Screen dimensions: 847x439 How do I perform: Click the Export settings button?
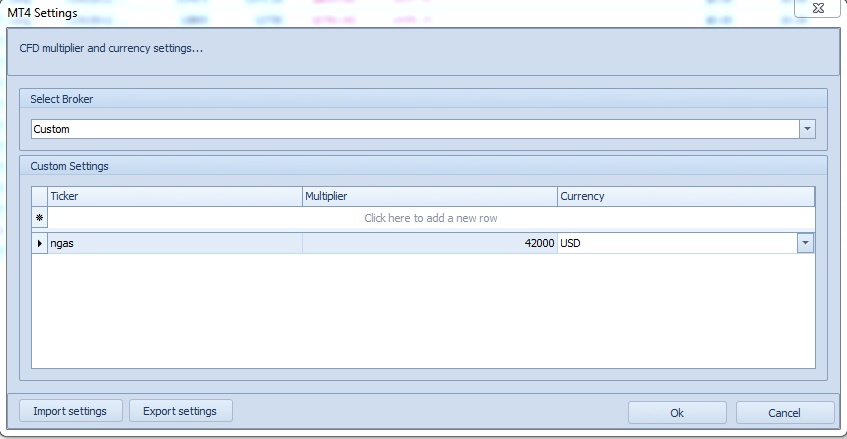180,411
